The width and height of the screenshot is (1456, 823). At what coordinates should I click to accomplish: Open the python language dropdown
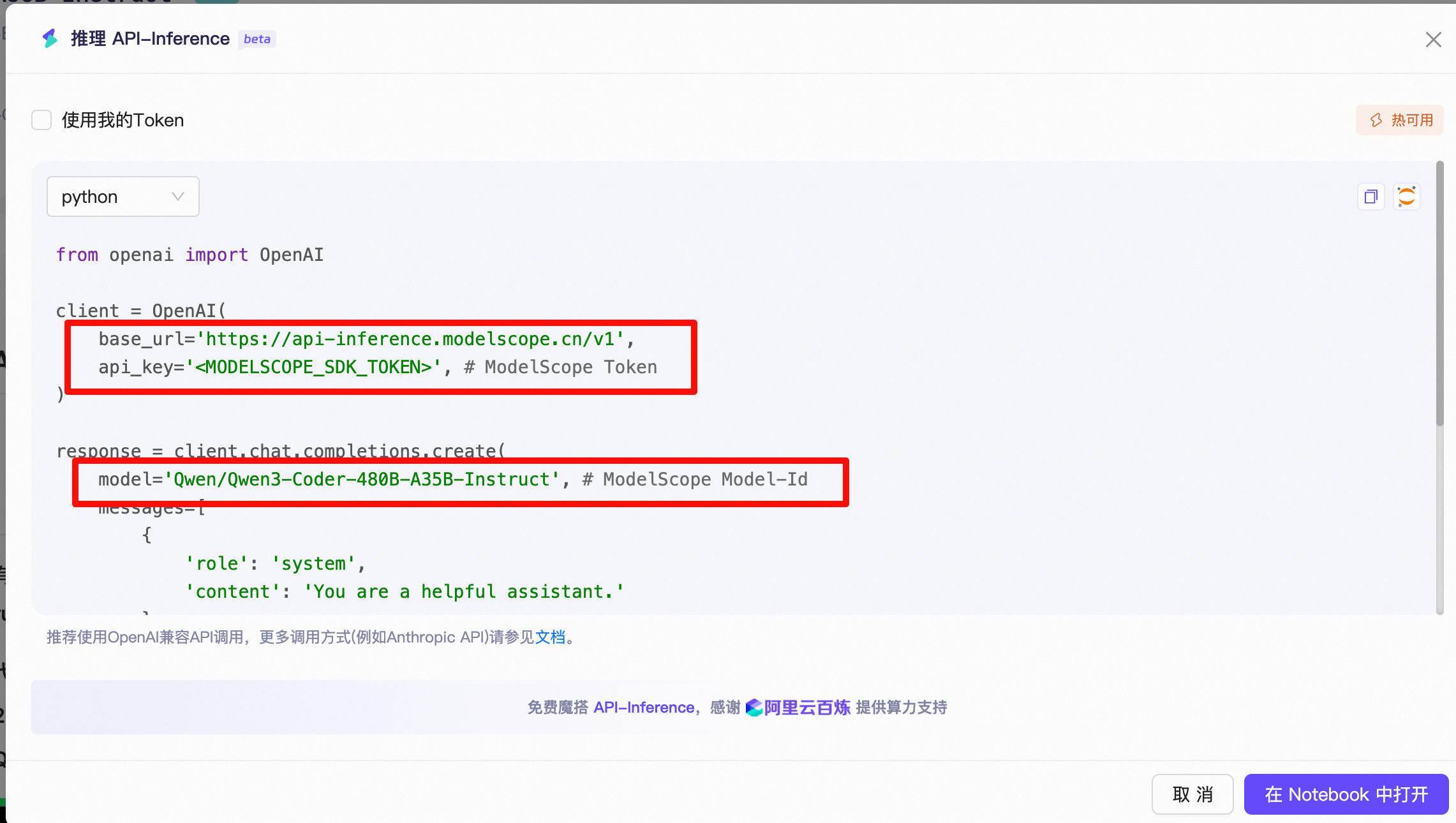tap(123, 196)
